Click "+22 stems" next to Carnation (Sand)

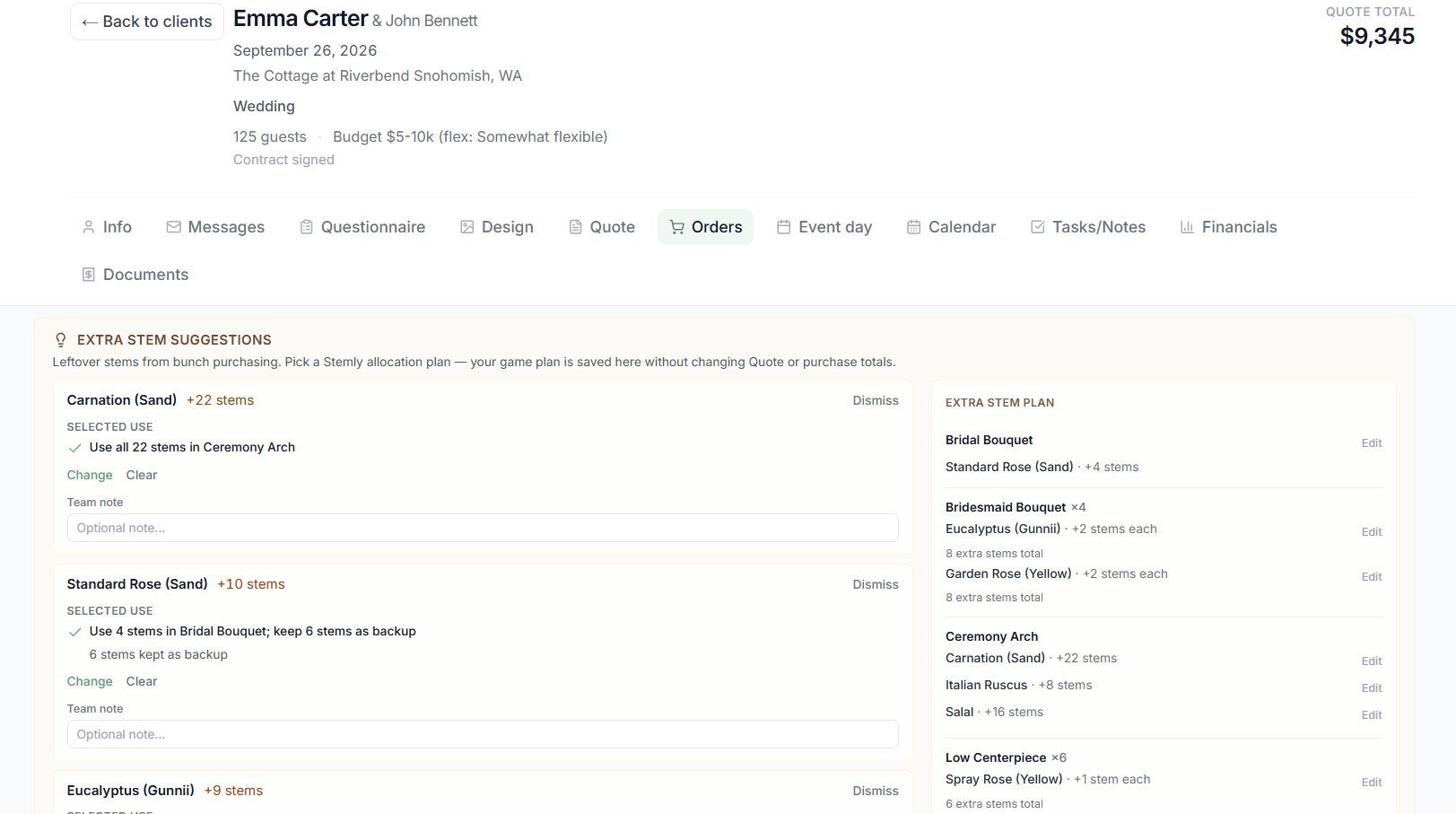tap(220, 400)
